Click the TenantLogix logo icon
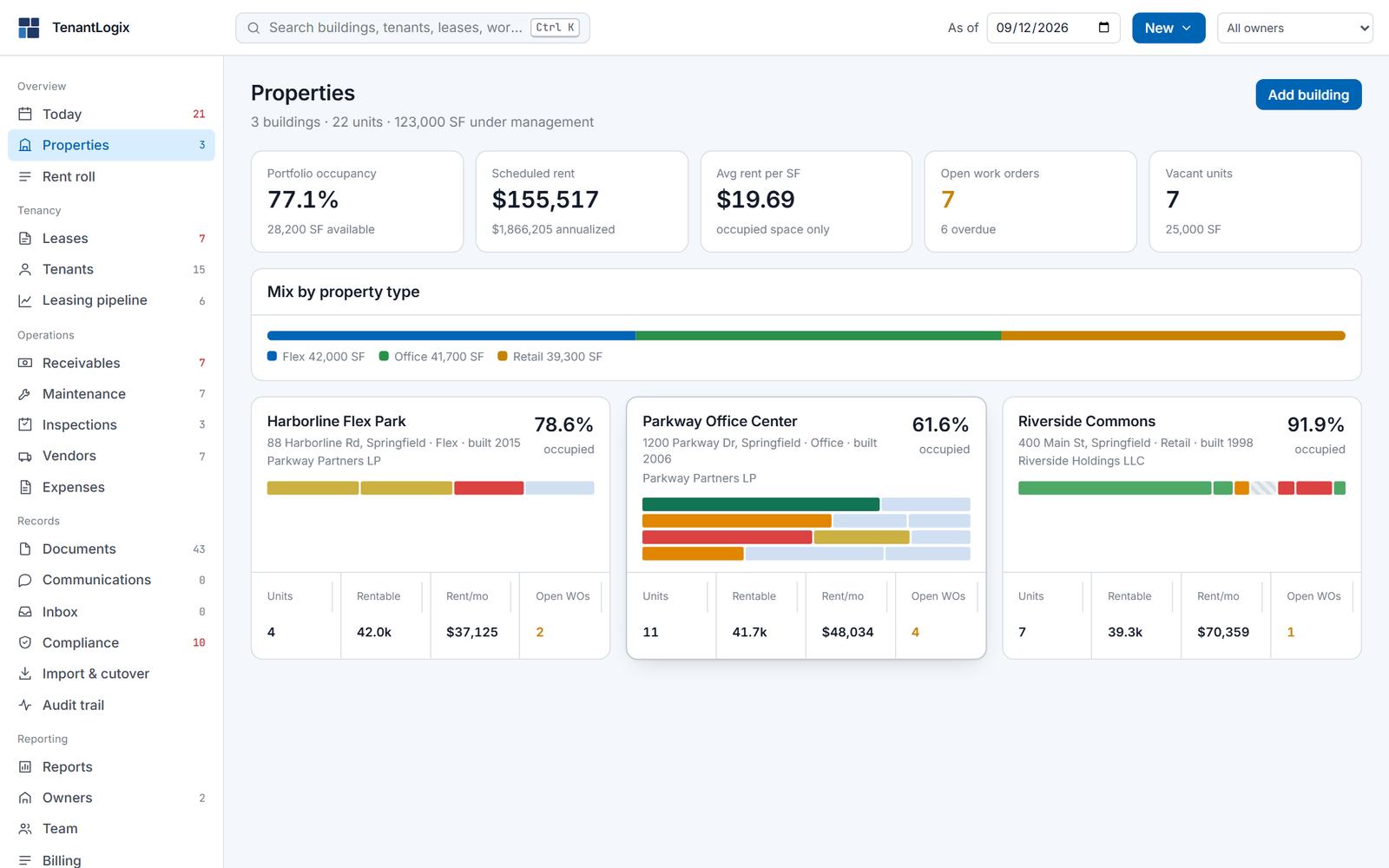The height and width of the screenshot is (868, 1389). (x=29, y=28)
